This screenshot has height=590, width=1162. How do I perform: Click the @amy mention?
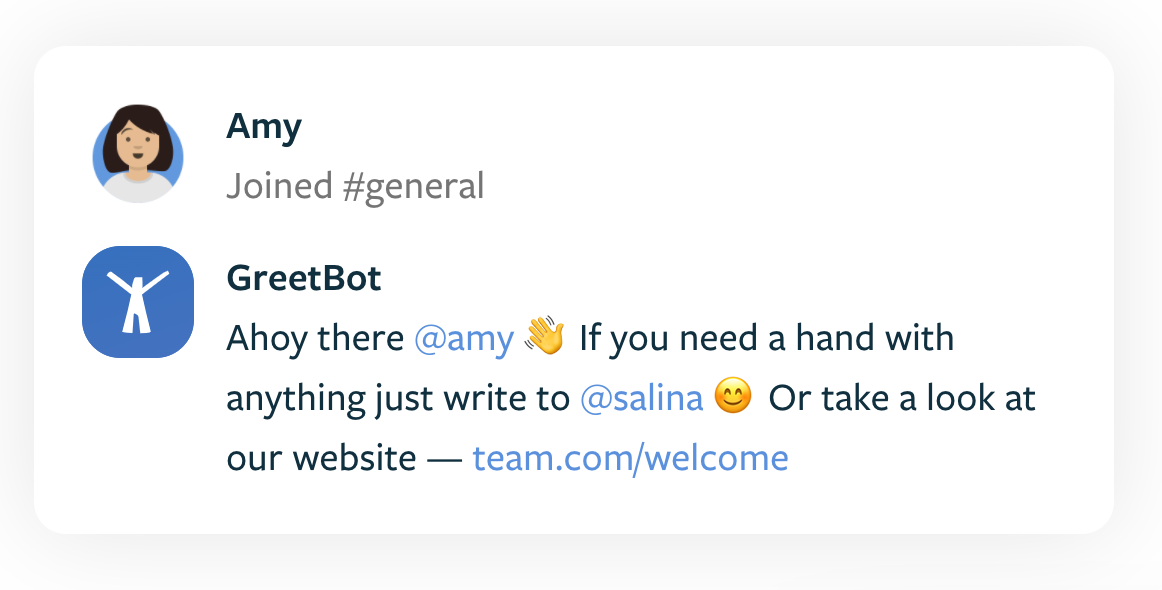point(464,339)
